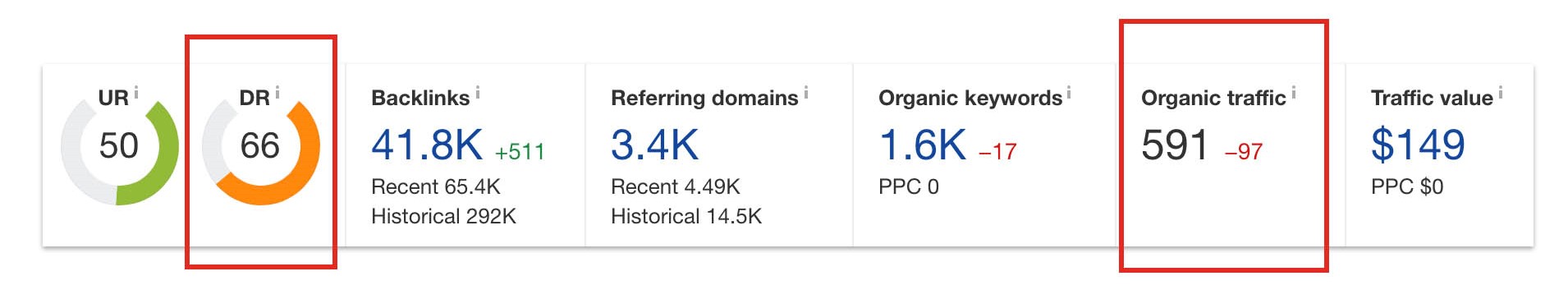Open the 1.6K organic keywords link
Viewport: 1568px width, 299px height.
tap(923, 145)
